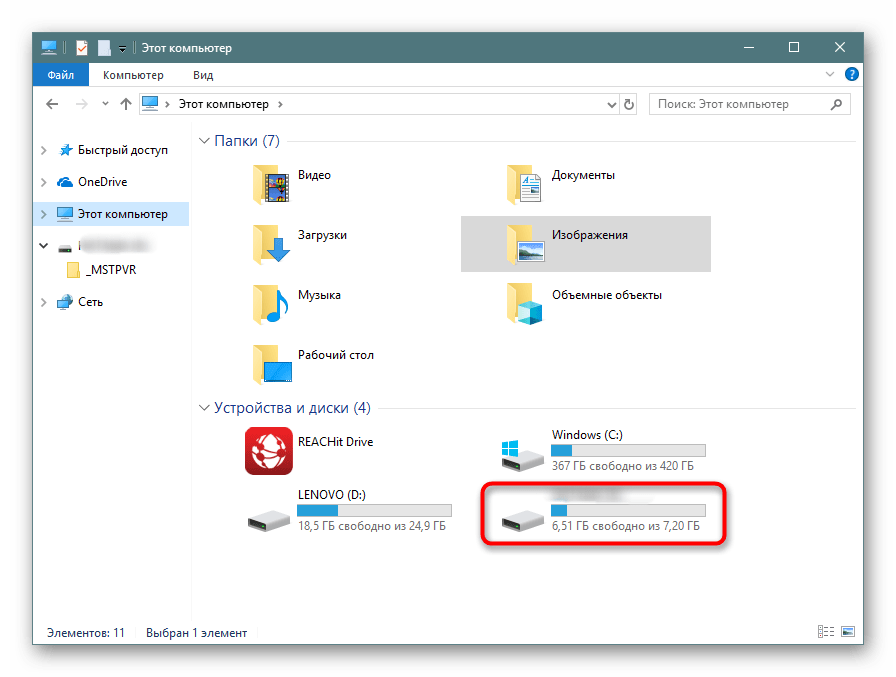
Task: Expand the Быстрый доступ tree node
Action: tap(43, 150)
